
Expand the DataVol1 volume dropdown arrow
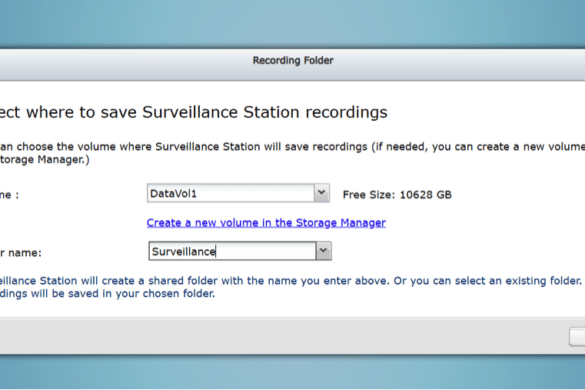tap(321, 193)
